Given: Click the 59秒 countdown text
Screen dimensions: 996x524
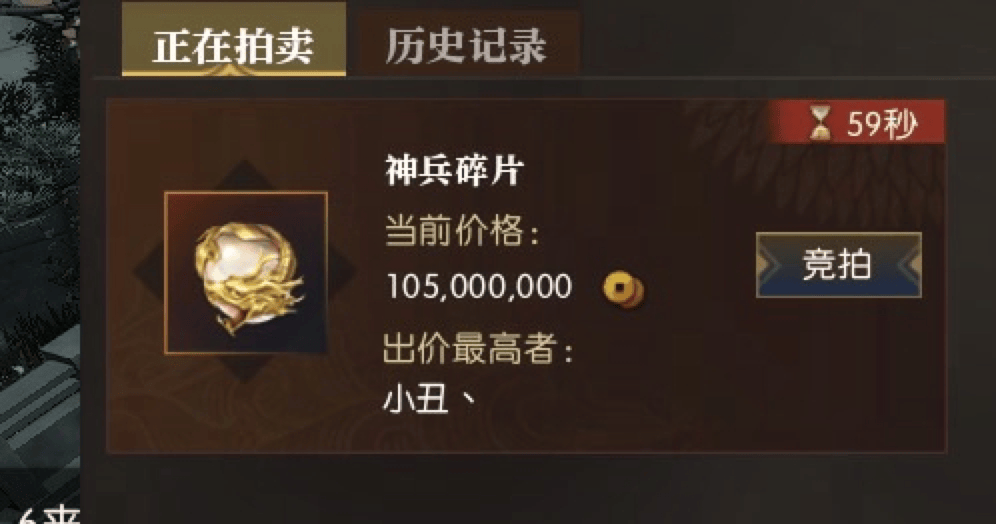Looking at the screenshot, I should (x=883, y=124).
